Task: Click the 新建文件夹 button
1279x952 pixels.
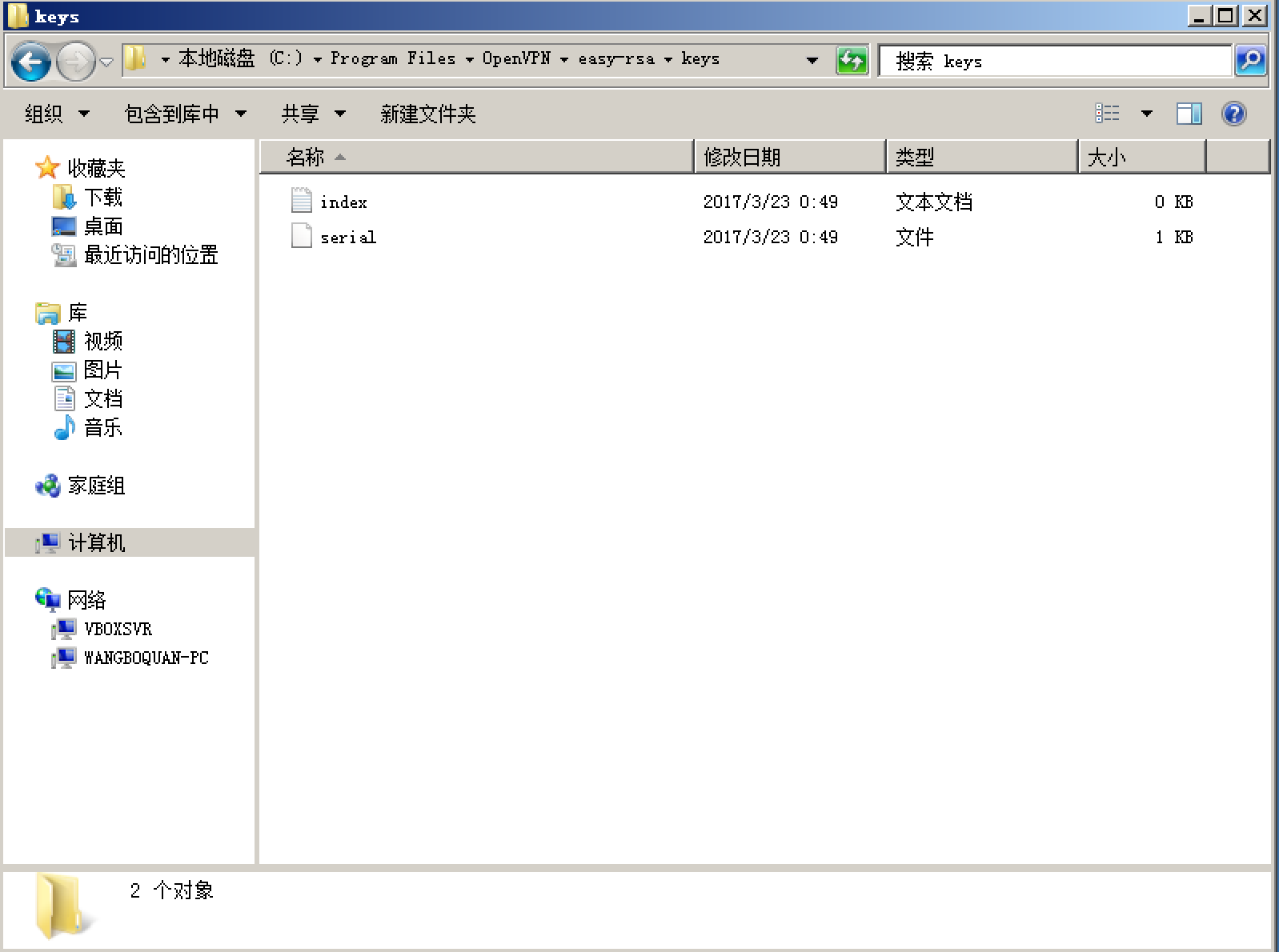Action: tap(428, 114)
